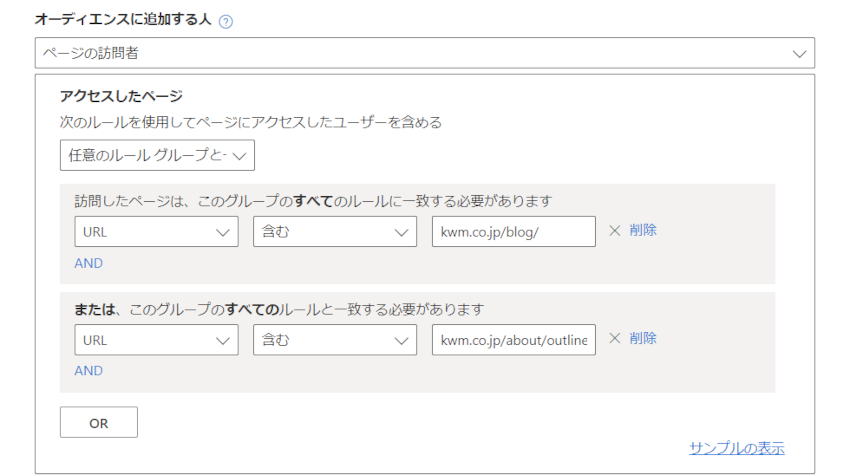Image resolution: width=850 pixels, height=475 pixels.
Task: Open the first group's URL type dropdown
Action: tap(157, 232)
